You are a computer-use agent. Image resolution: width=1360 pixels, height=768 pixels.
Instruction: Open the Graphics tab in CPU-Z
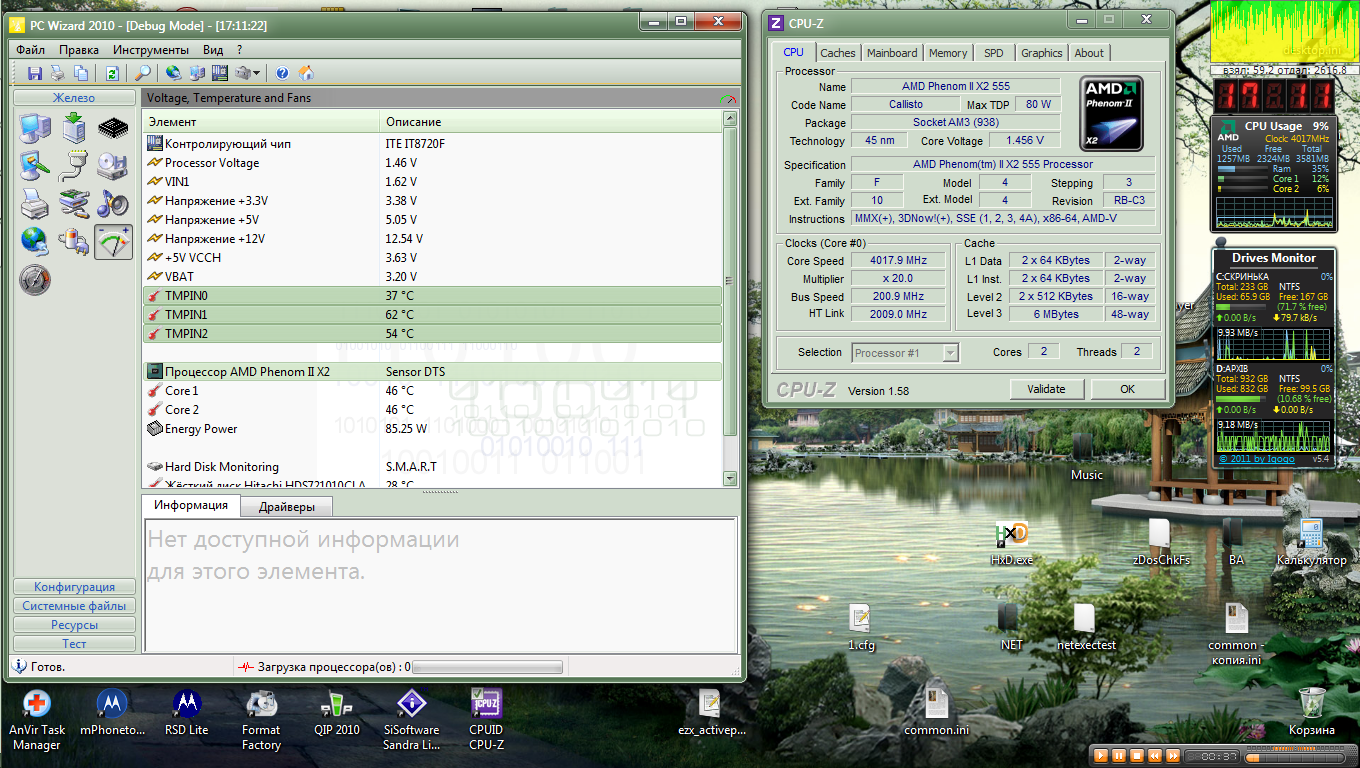(x=1042, y=53)
